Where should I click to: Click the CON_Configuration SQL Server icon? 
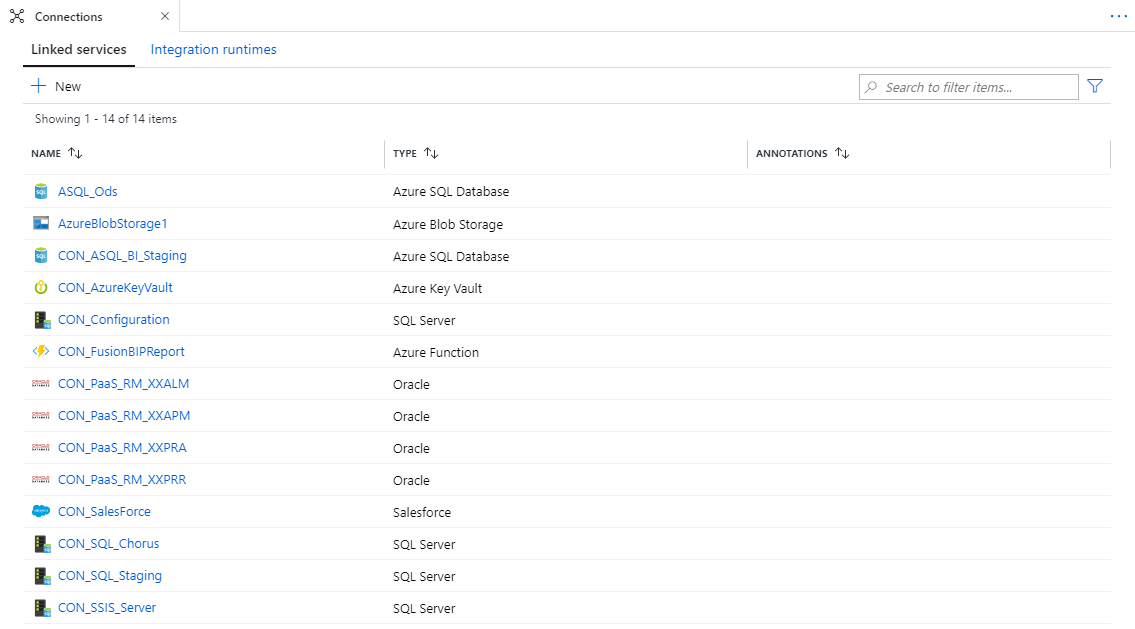click(x=41, y=320)
